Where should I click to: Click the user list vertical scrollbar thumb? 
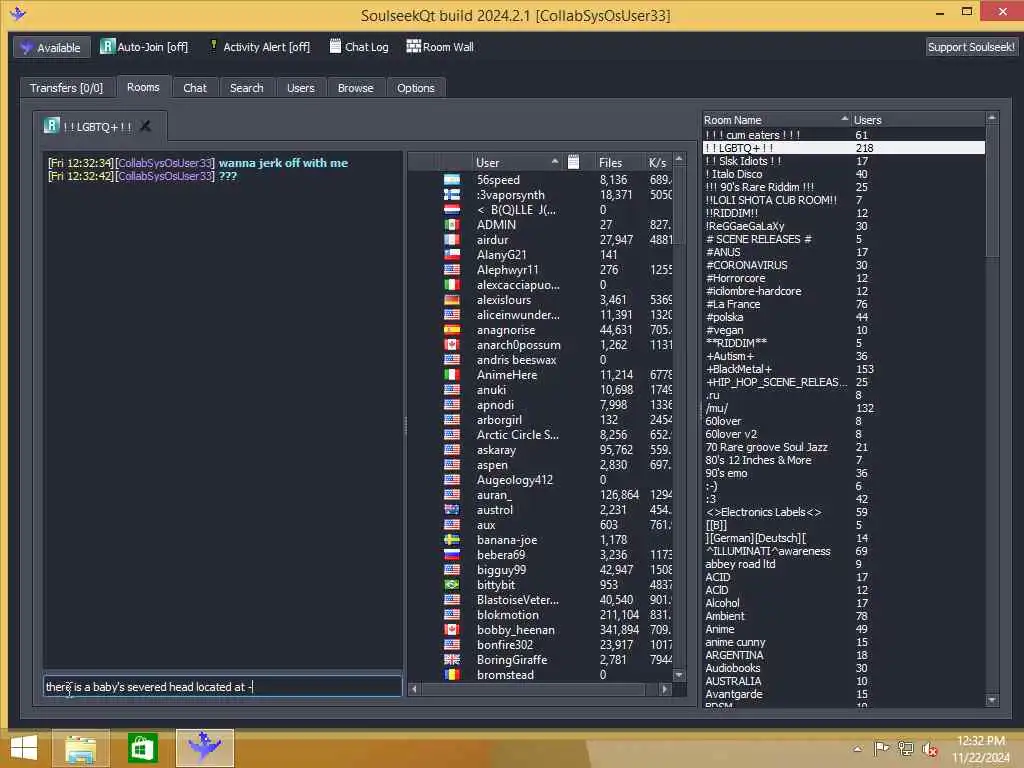point(679,204)
